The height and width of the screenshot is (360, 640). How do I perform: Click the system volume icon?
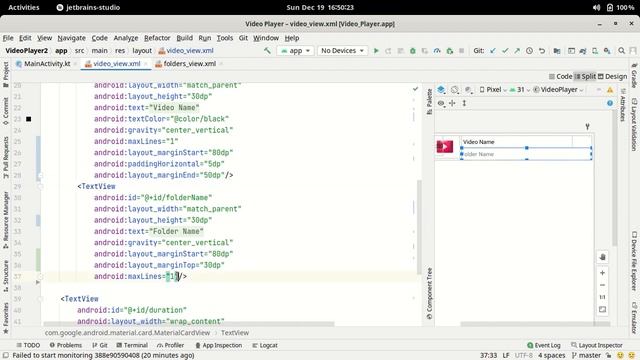coord(596,7)
